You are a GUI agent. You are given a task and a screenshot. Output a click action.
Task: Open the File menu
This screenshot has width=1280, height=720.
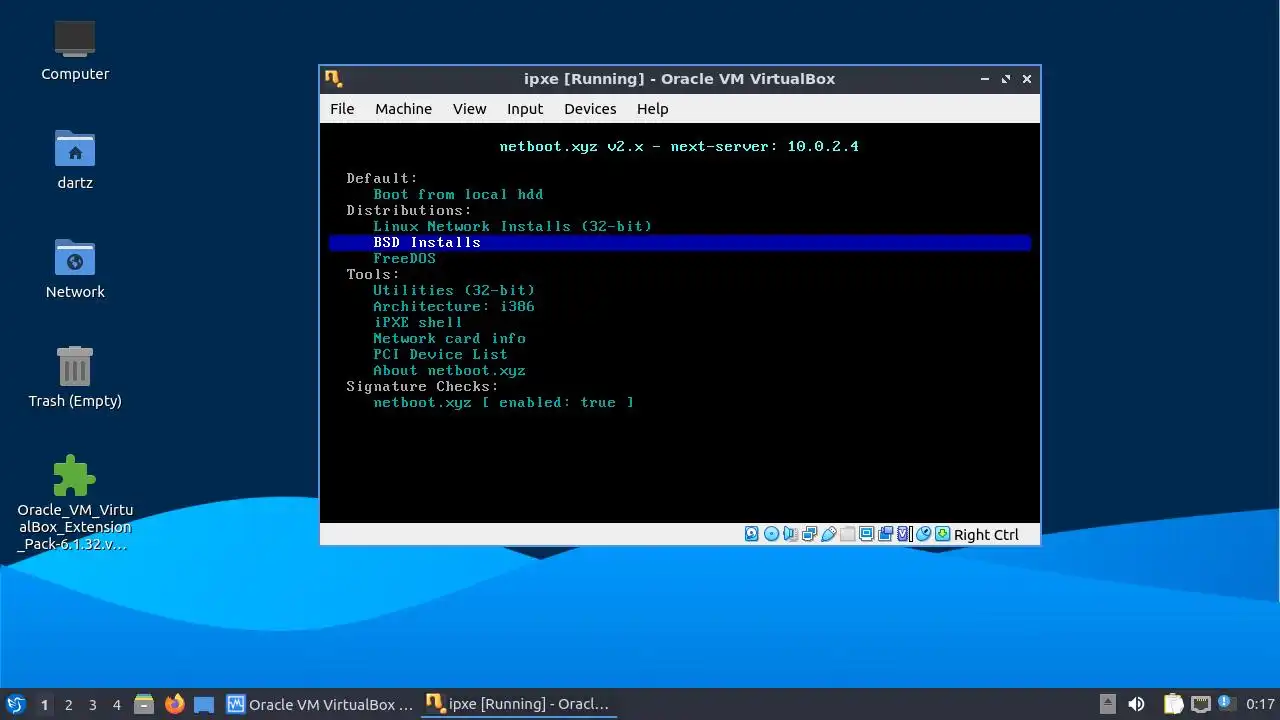tap(342, 109)
